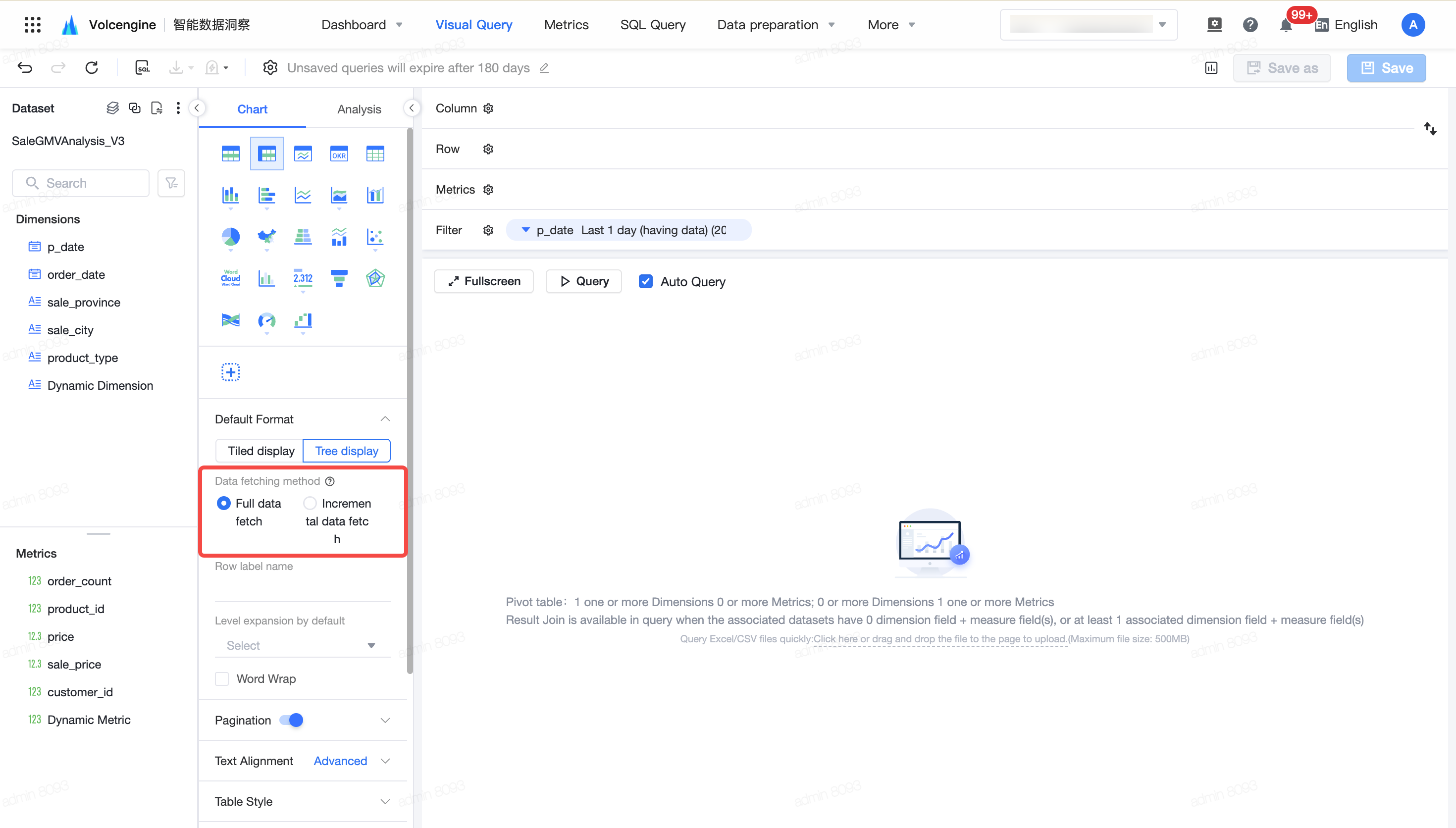Open the Dashboard dropdown menu
The height and width of the screenshot is (828, 1456).
click(362, 25)
